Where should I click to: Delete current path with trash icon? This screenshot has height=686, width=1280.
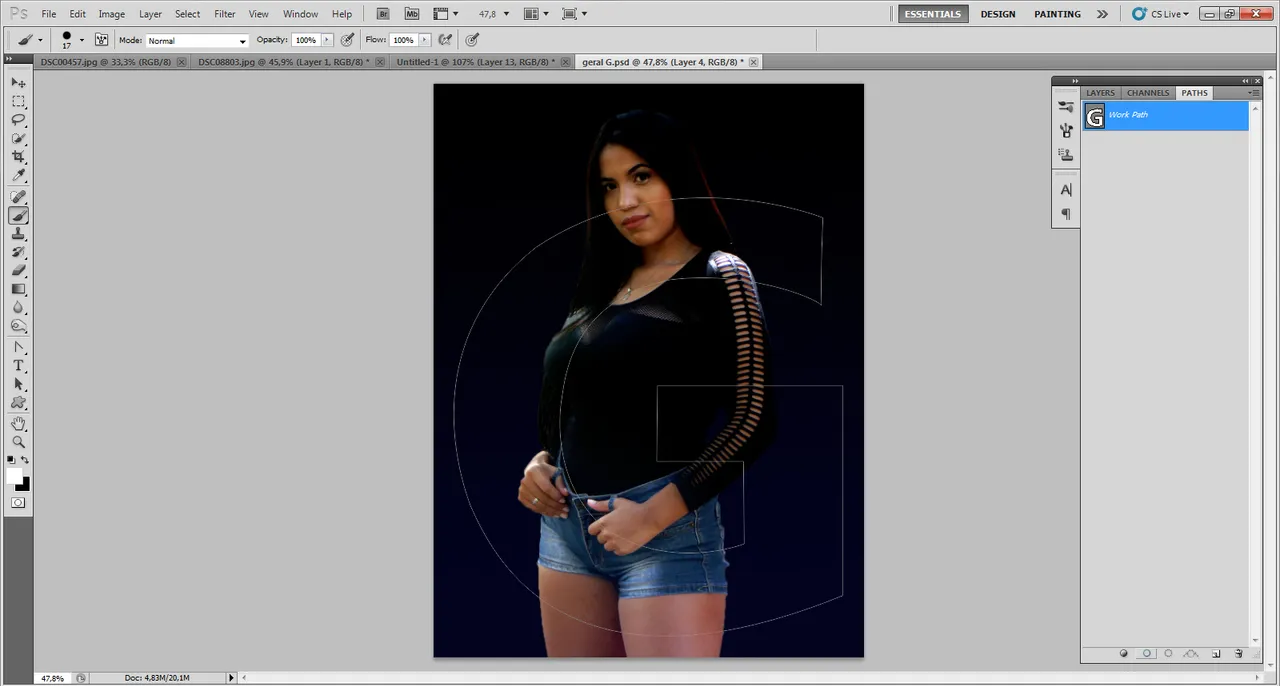(x=1238, y=654)
